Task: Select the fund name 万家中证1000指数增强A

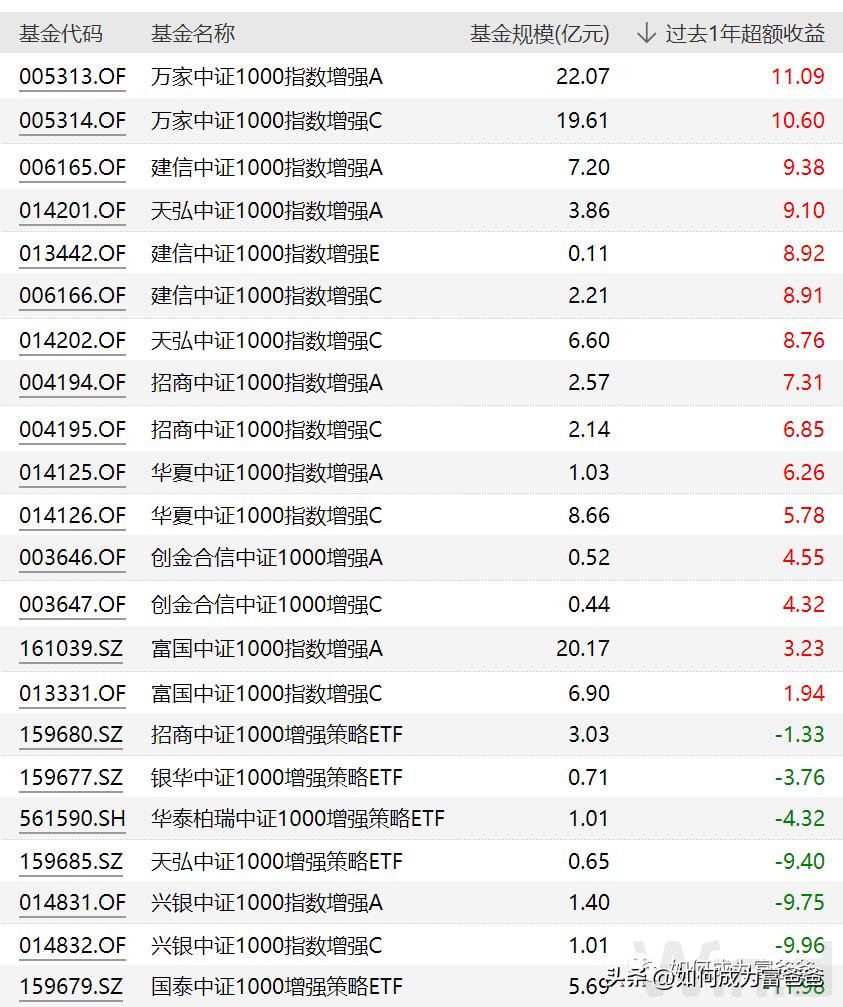Action: (x=267, y=76)
